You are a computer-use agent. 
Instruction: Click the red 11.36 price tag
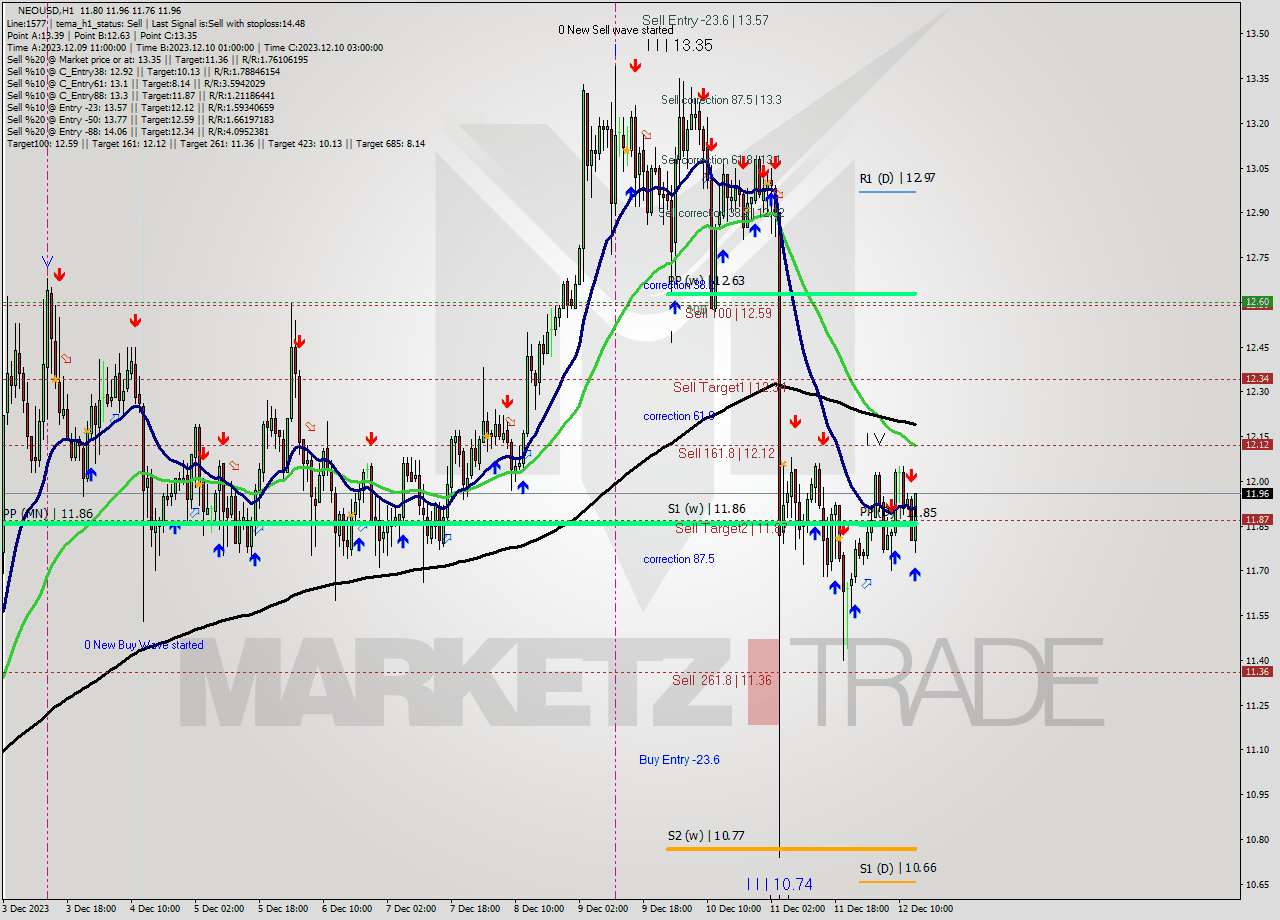1256,672
